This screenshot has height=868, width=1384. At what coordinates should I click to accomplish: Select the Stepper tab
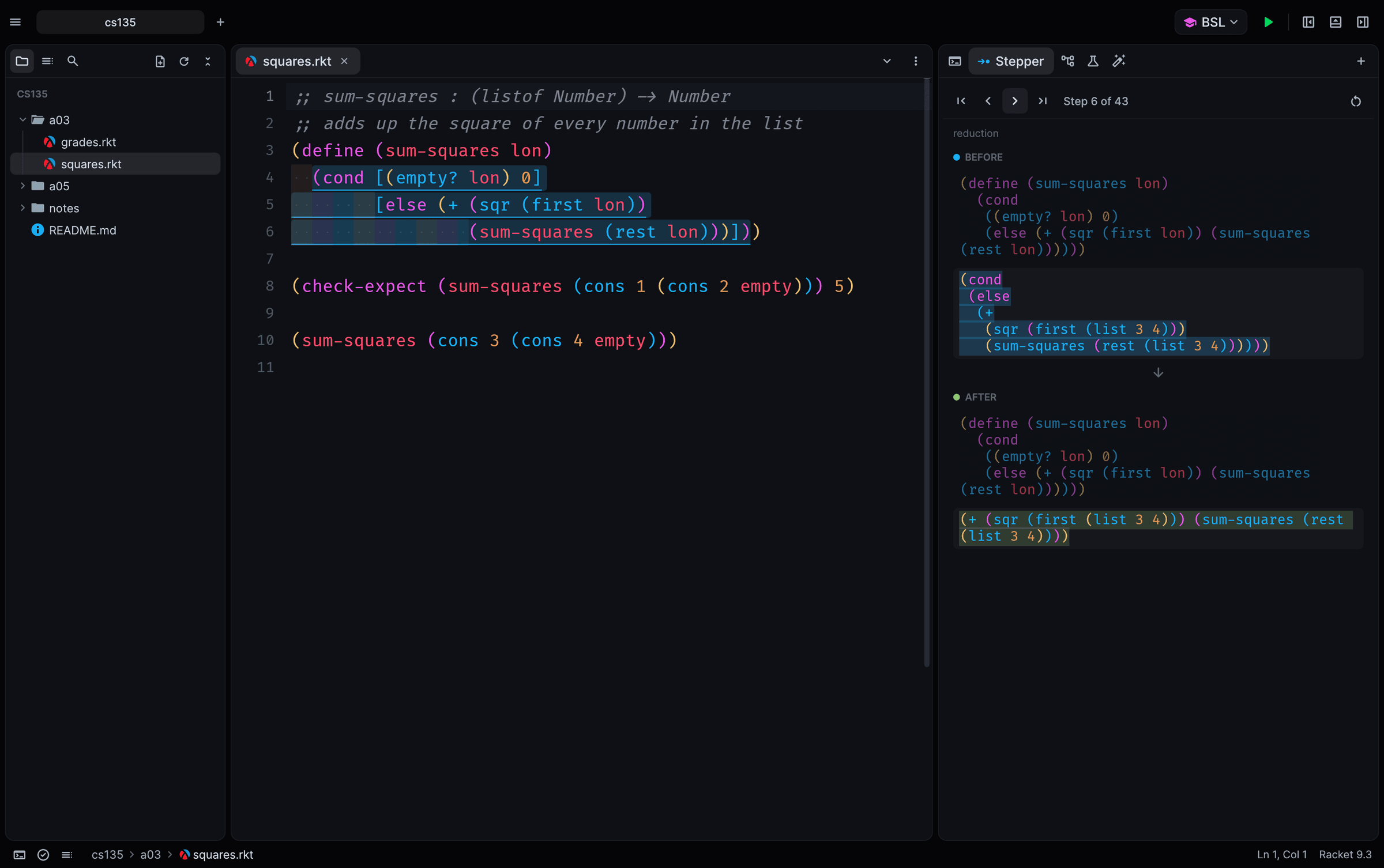1011,61
